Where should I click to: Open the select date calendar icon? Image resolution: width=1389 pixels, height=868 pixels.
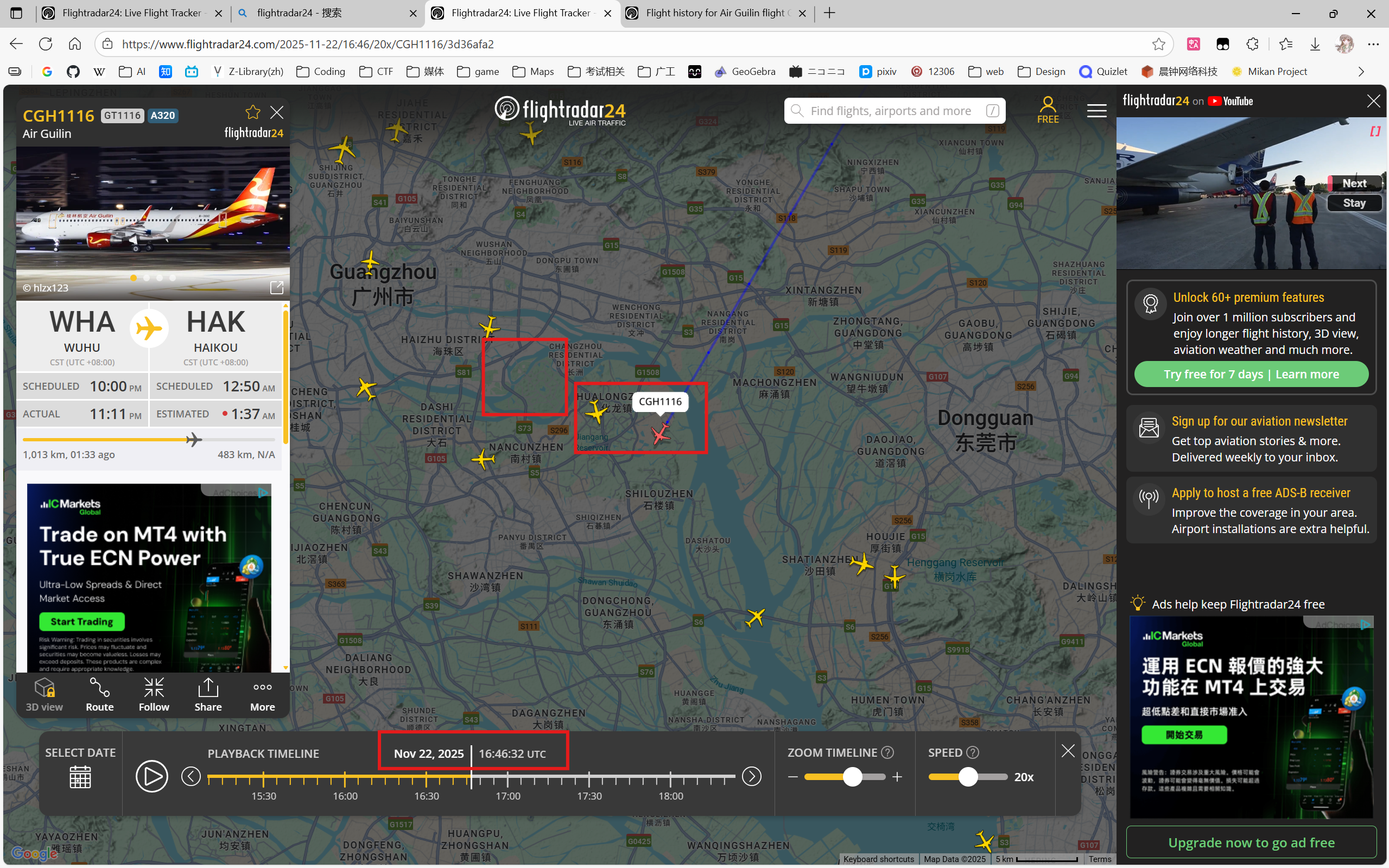[80, 777]
